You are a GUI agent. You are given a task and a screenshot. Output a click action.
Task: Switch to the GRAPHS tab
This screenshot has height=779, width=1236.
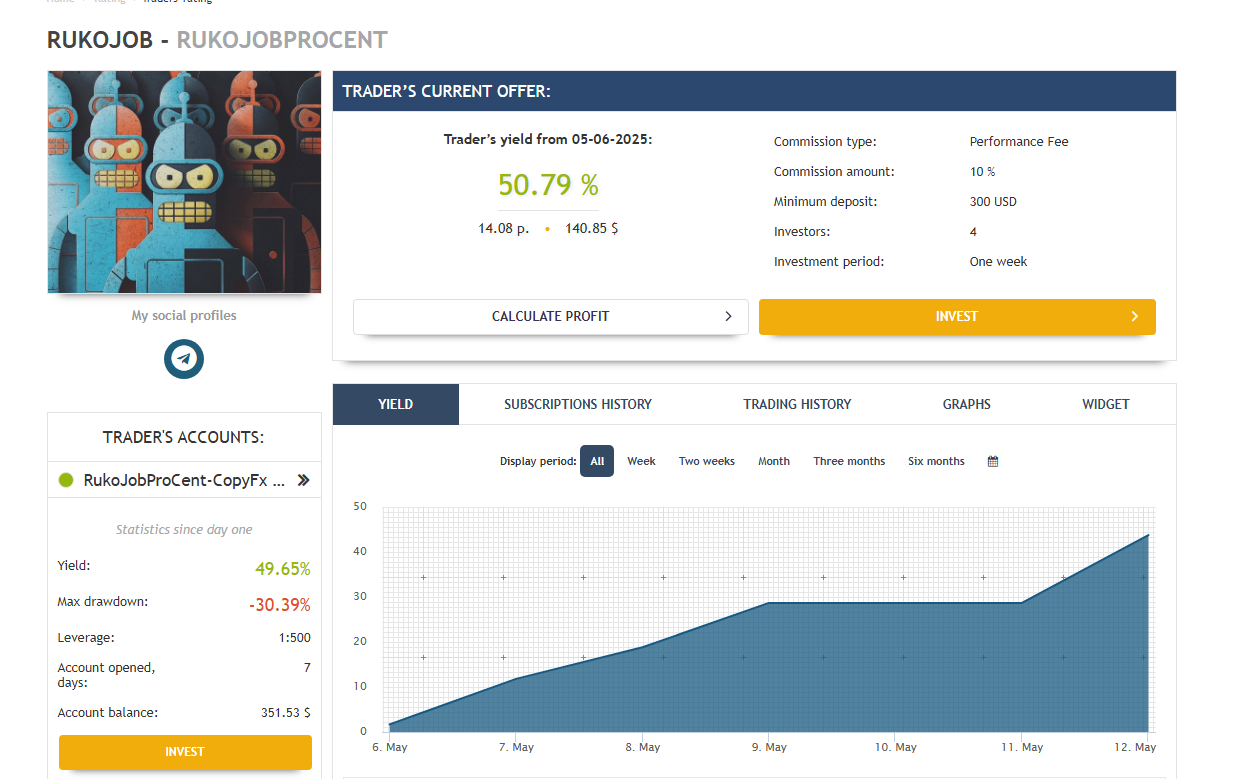point(967,404)
